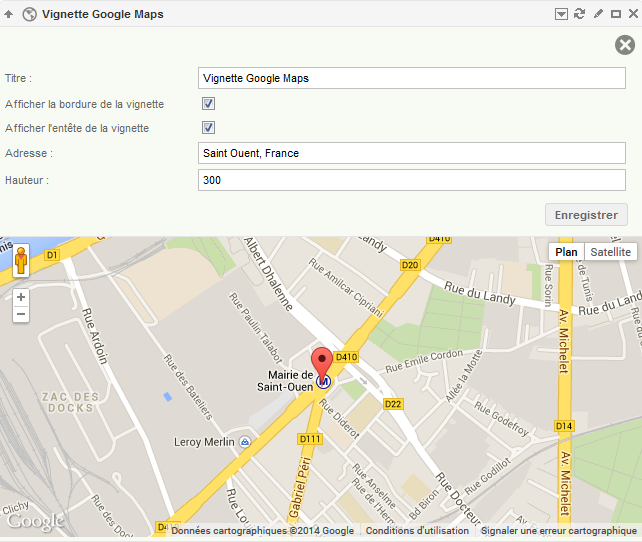642x542 pixels.
Task: Open the portlet options dropdown arrow
Action: 561,14
